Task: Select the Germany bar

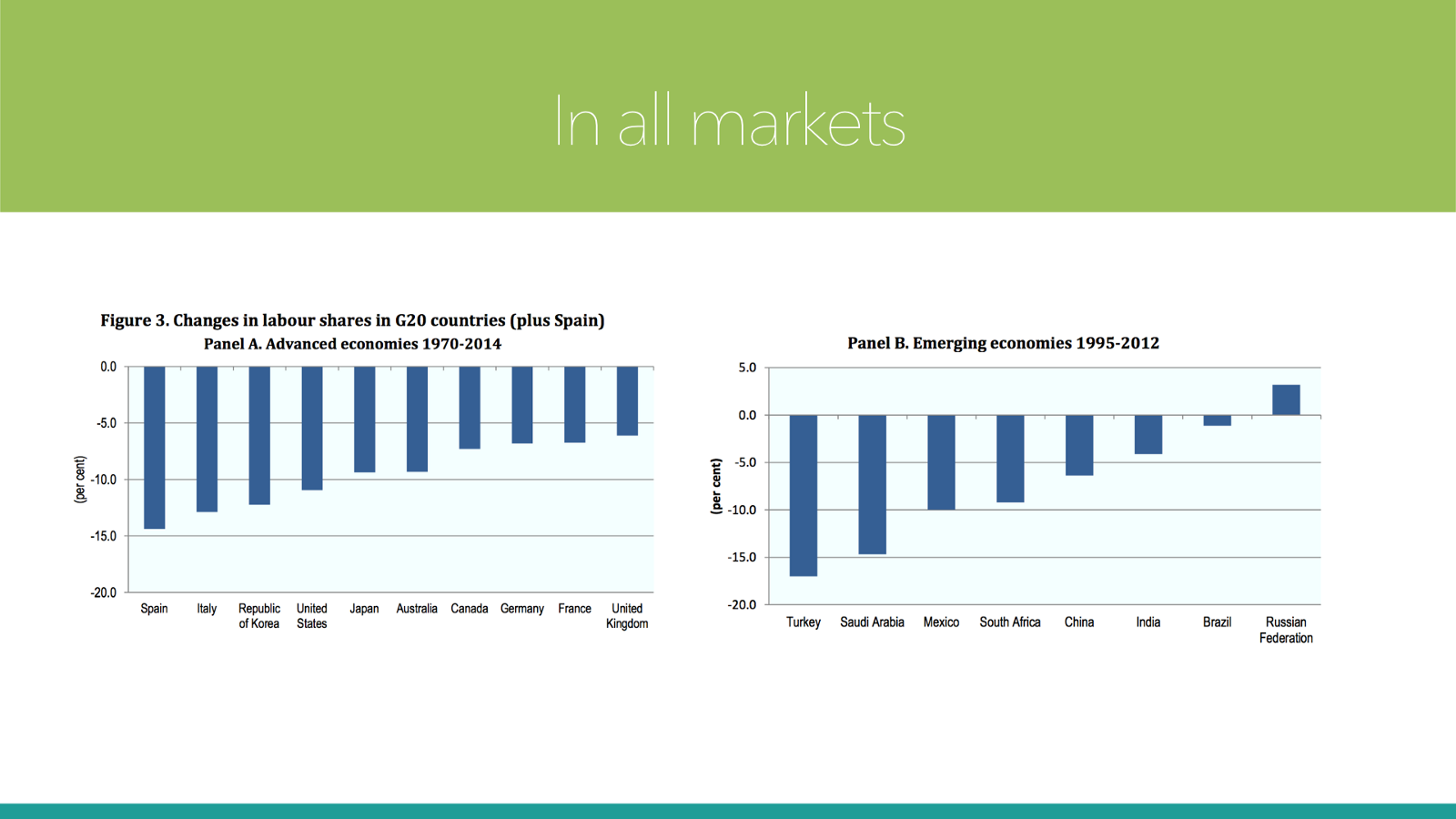Action: [522, 405]
